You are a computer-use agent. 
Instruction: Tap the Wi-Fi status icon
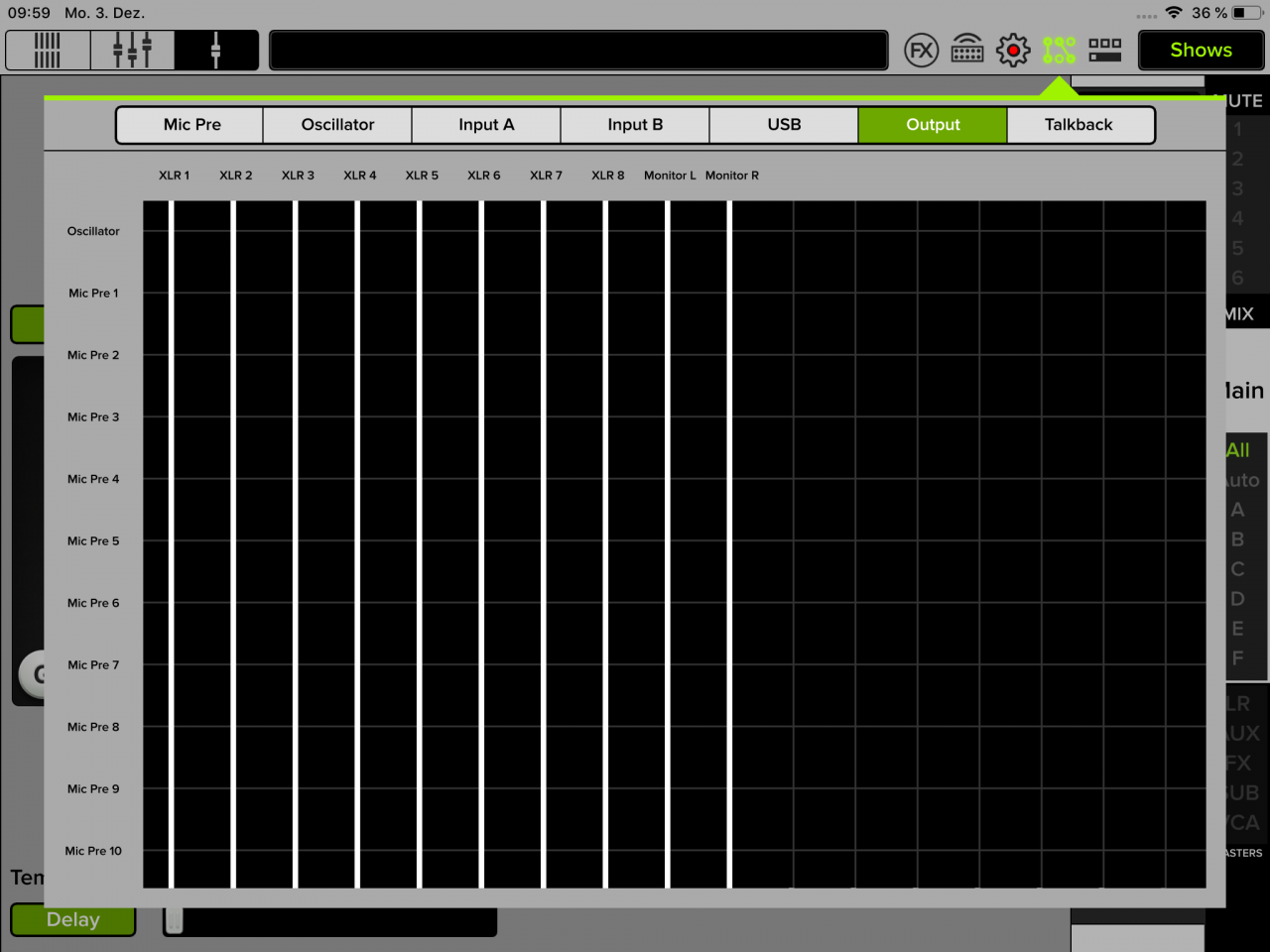tap(1174, 13)
